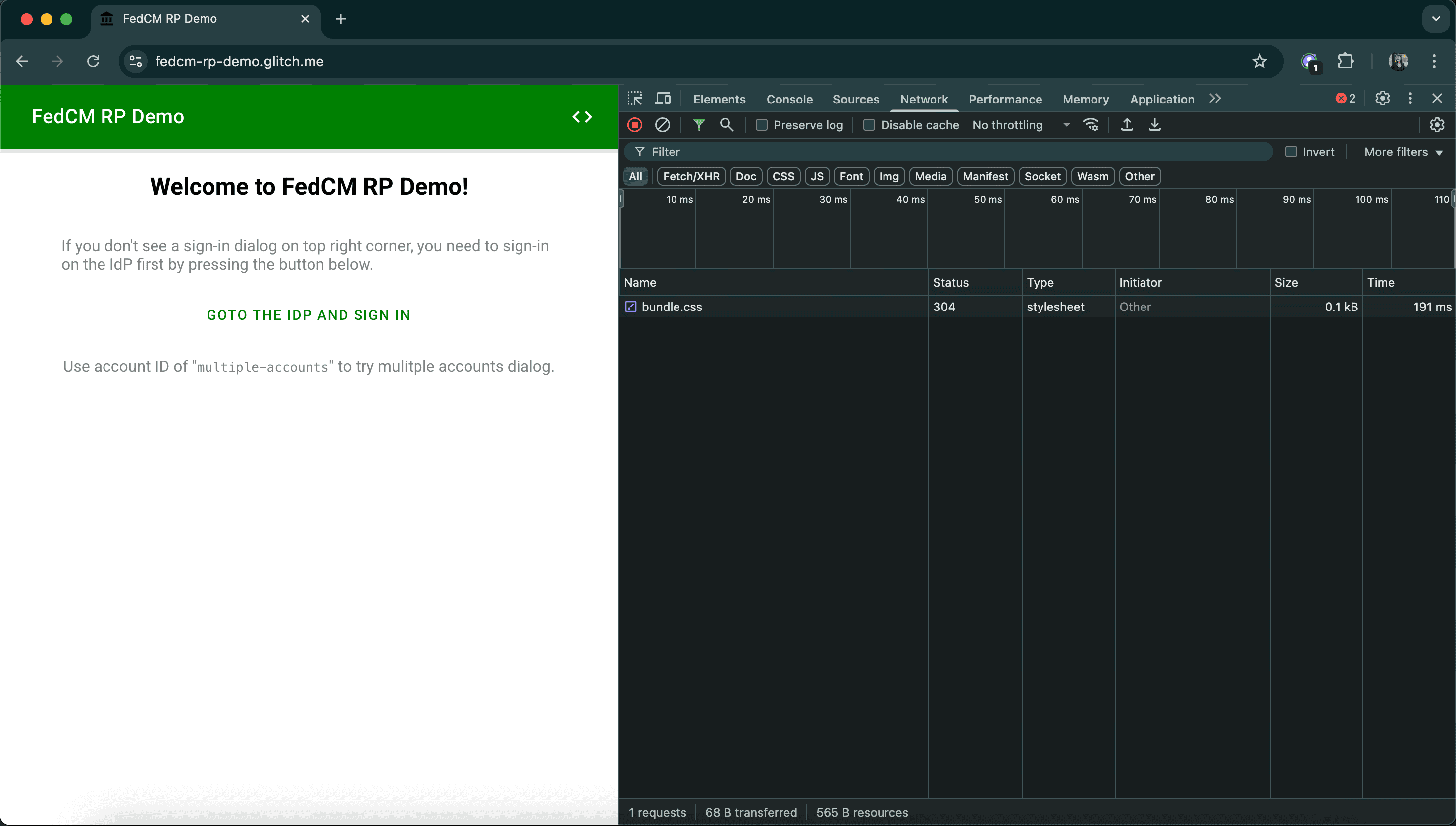Switch to the Console panel
This screenshot has height=826, width=1456.
(x=789, y=99)
